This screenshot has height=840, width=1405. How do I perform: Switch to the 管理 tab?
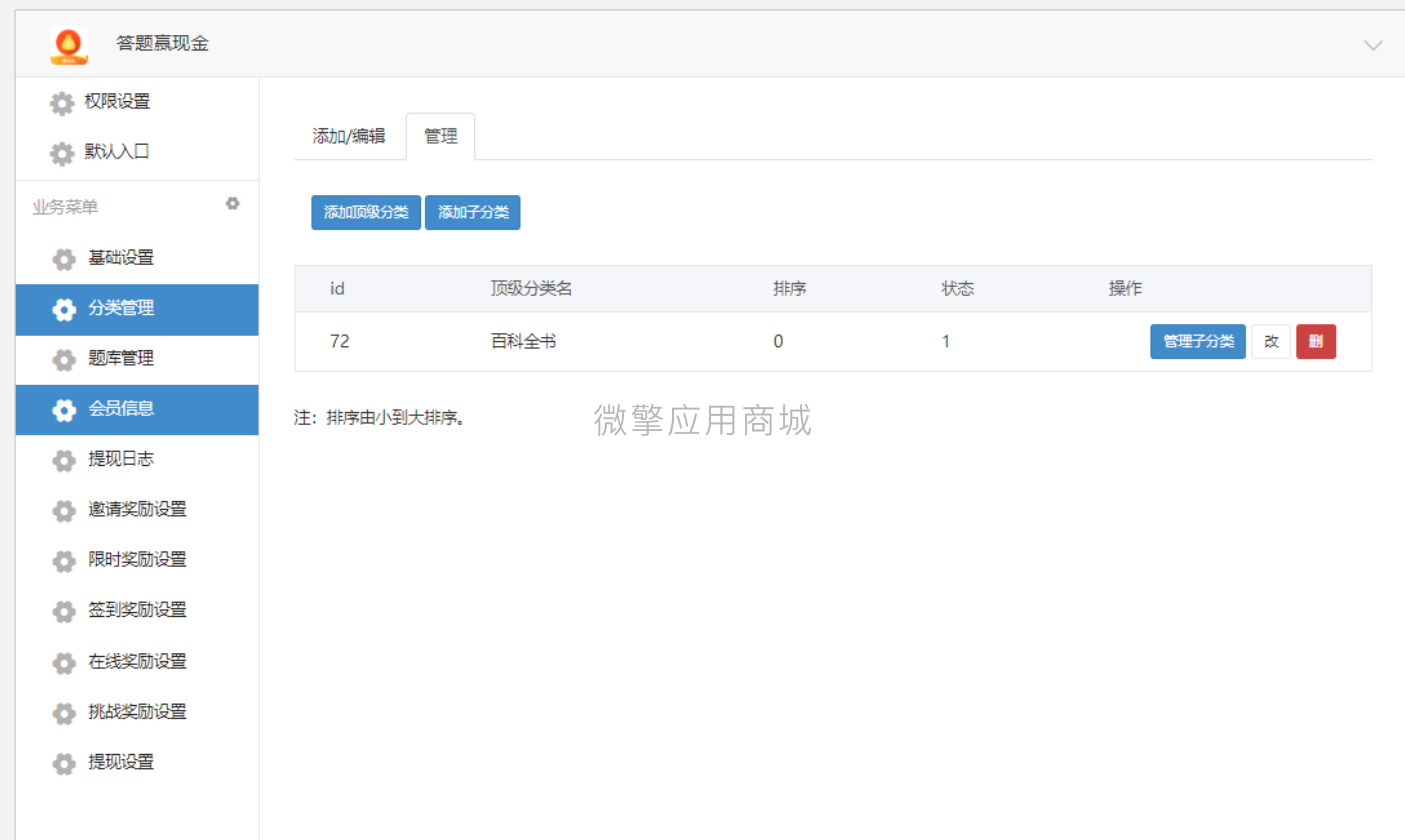(441, 136)
